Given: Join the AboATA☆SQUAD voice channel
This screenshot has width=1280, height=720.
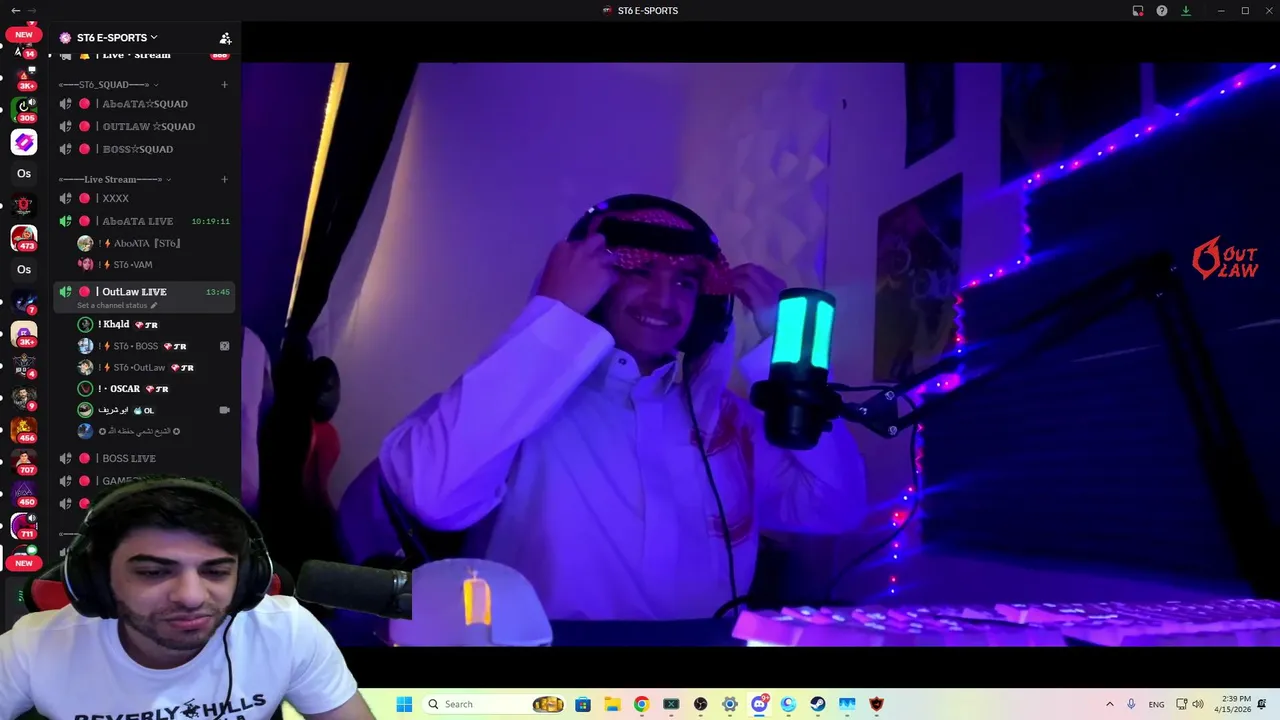Looking at the screenshot, I should point(145,104).
